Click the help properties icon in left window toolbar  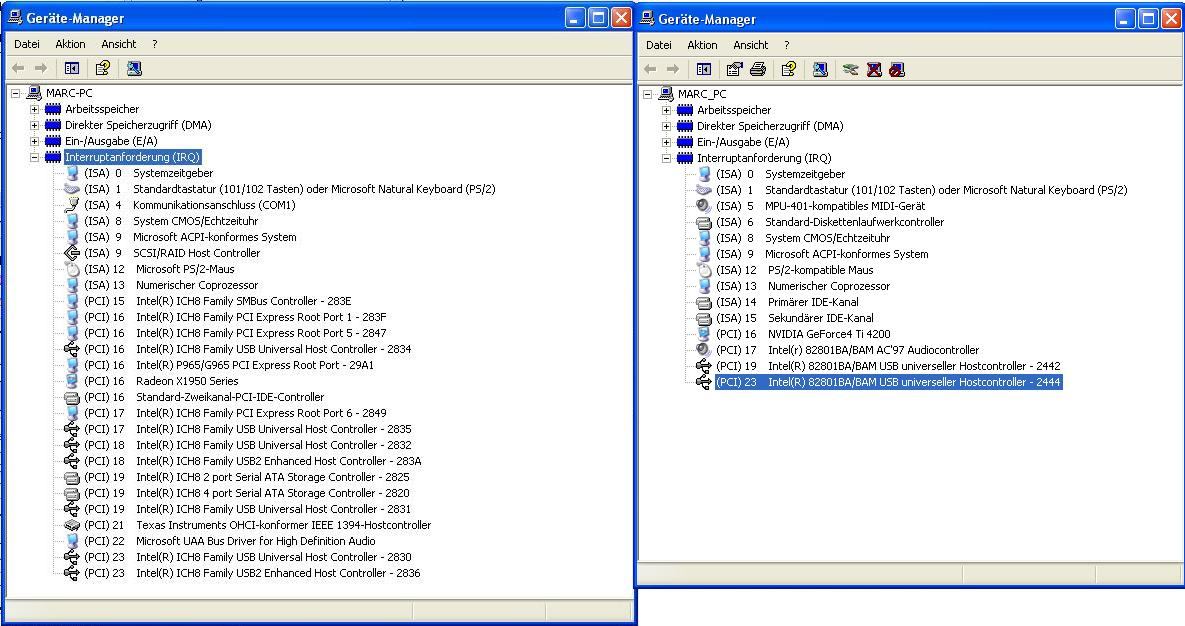coord(103,69)
